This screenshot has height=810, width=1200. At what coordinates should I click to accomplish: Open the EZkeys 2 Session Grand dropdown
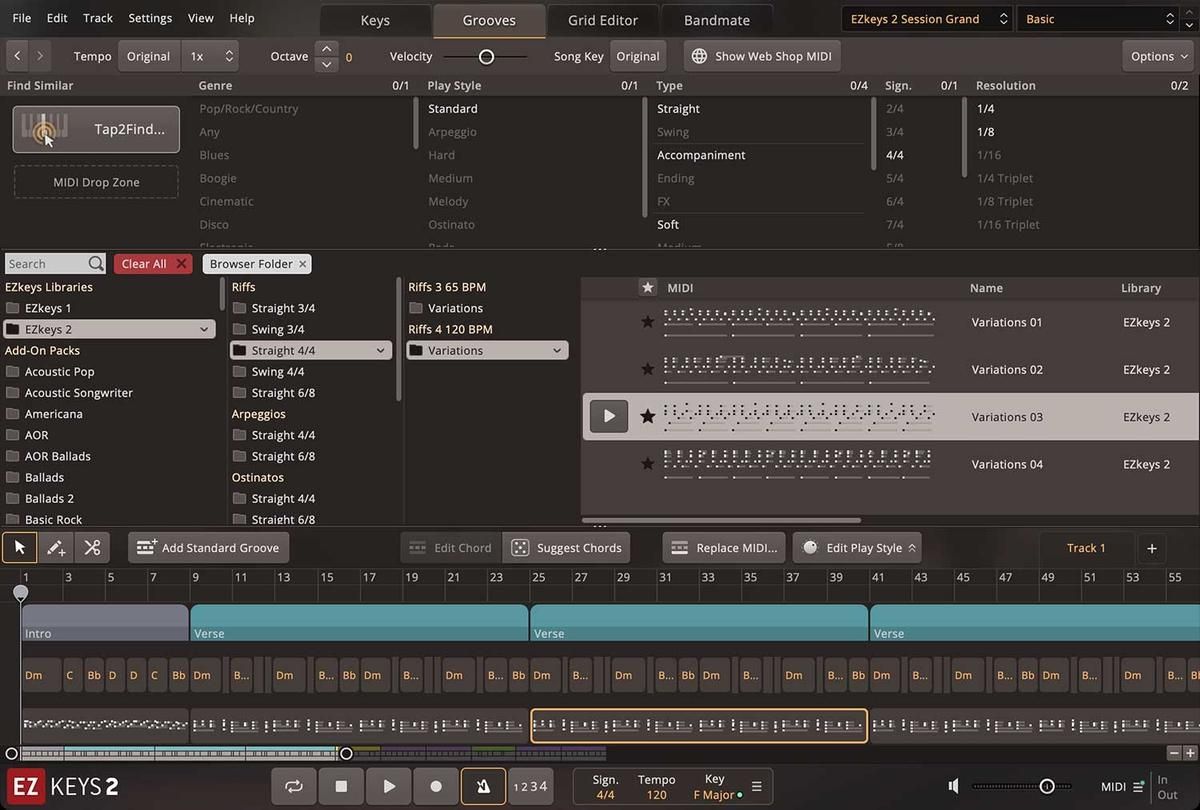point(926,19)
